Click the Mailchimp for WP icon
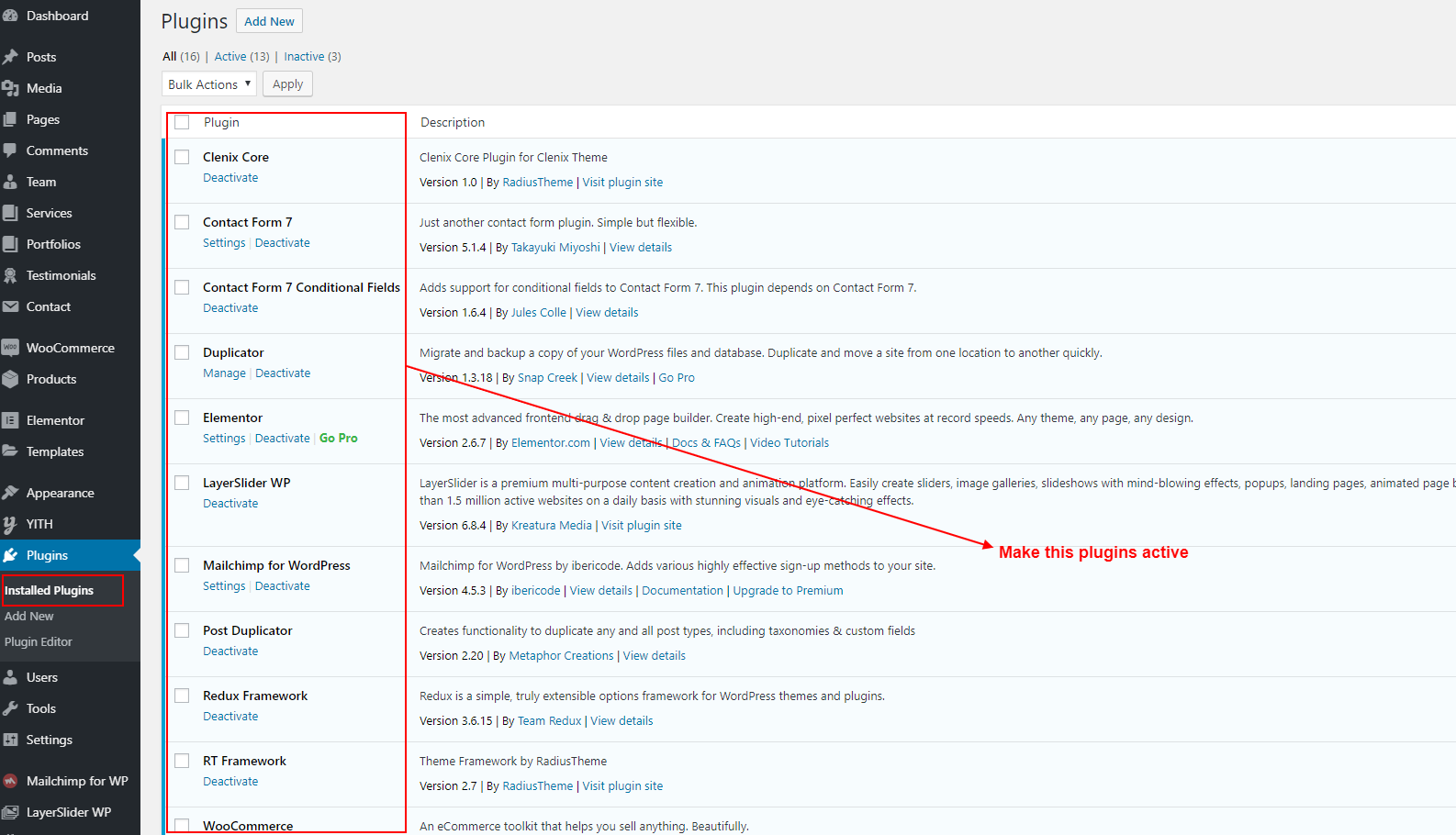 point(10,781)
